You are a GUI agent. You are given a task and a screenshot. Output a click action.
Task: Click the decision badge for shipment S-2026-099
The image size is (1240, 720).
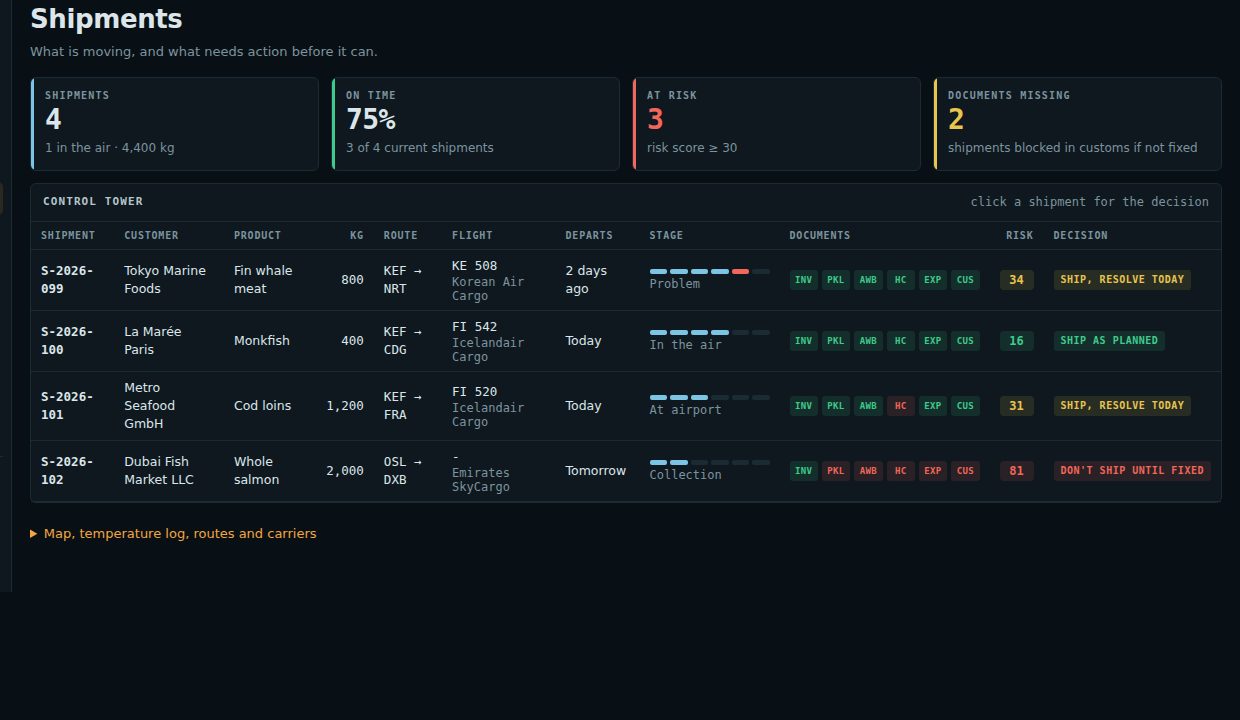(x=1122, y=280)
